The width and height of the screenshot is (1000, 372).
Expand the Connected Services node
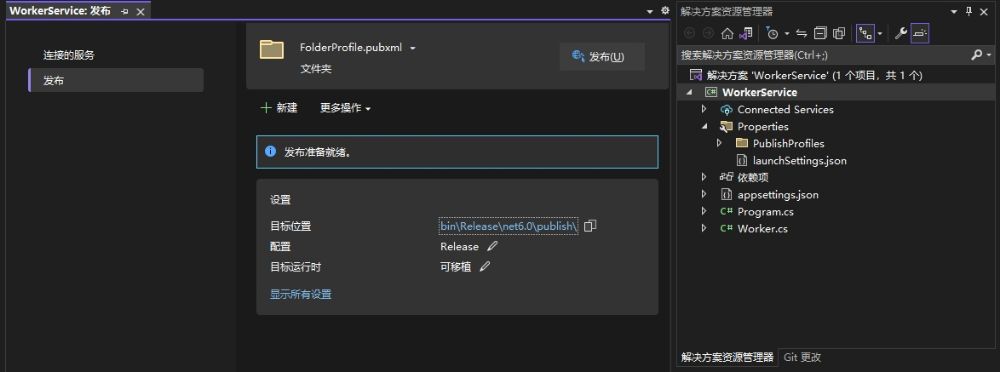704,110
